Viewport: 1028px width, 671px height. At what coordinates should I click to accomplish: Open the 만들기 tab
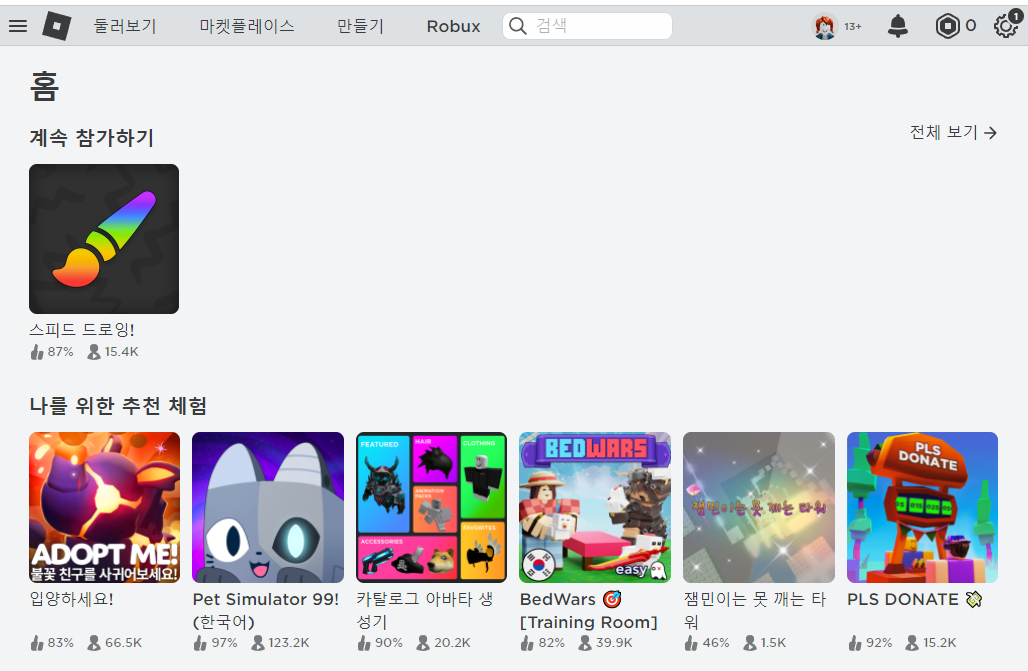pyautogui.click(x=360, y=26)
